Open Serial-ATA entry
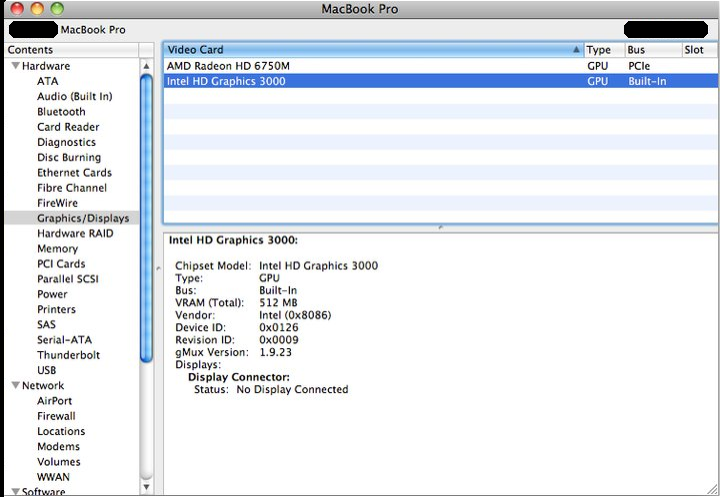This screenshot has height=497, width=720. (64, 340)
